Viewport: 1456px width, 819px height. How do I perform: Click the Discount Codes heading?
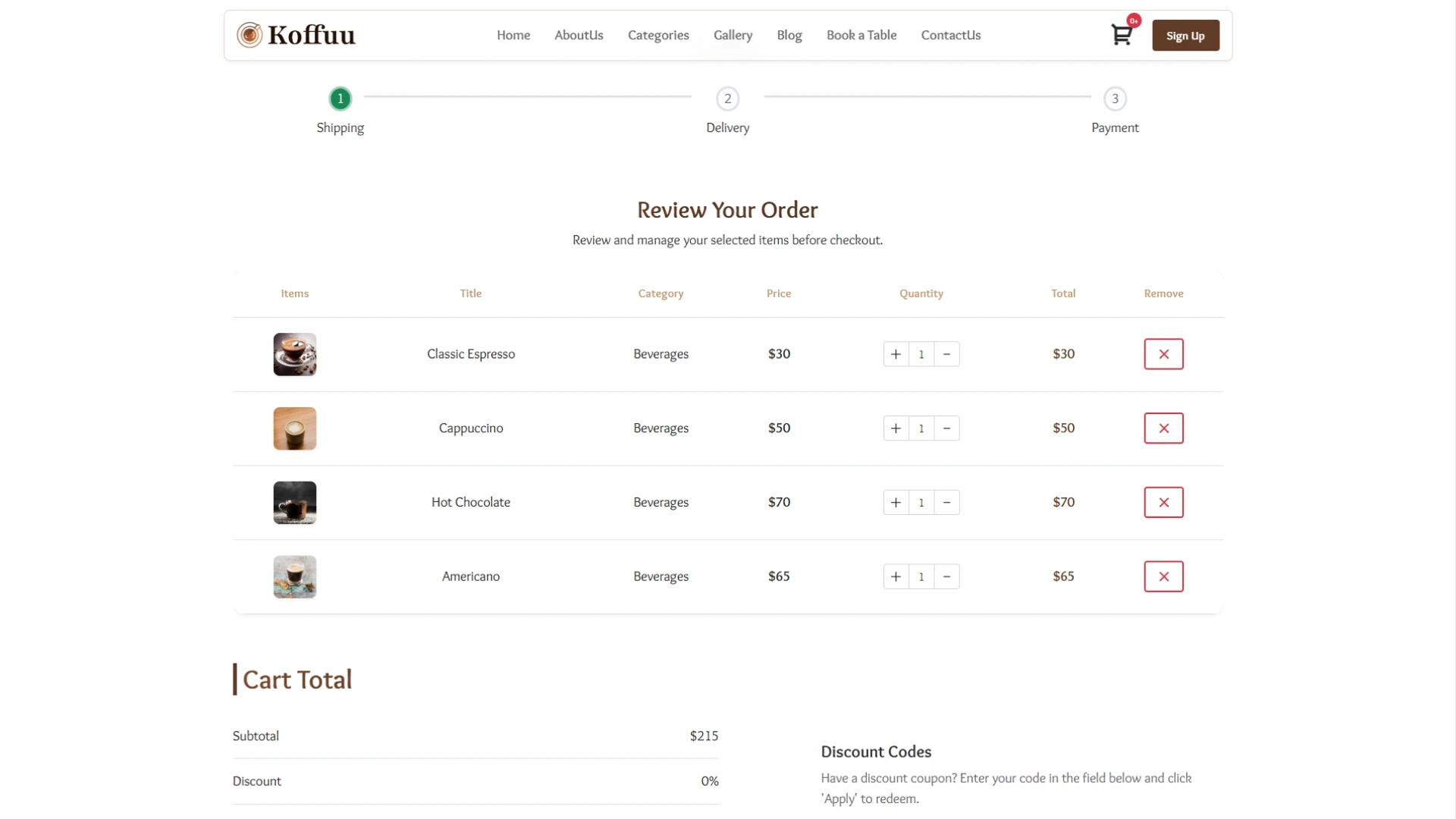(876, 752)
